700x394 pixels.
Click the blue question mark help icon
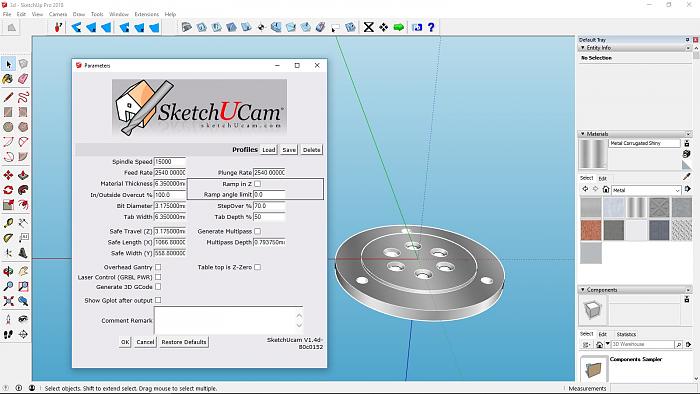point(431,27)
